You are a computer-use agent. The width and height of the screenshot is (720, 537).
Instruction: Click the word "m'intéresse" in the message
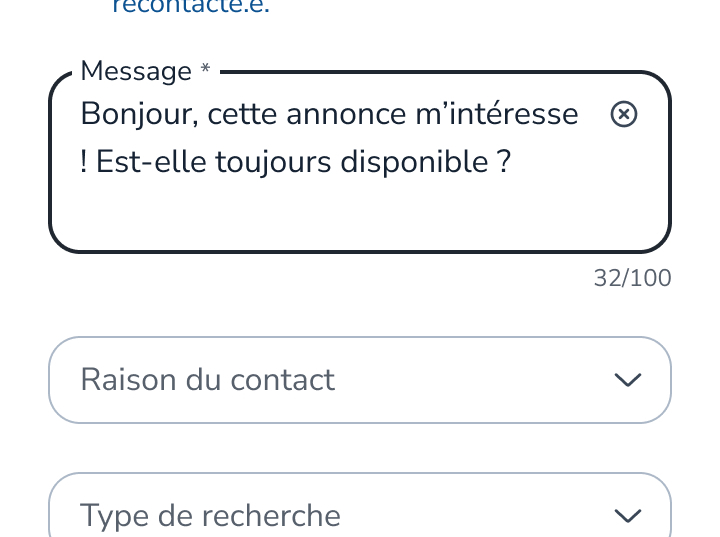point(496,115)
